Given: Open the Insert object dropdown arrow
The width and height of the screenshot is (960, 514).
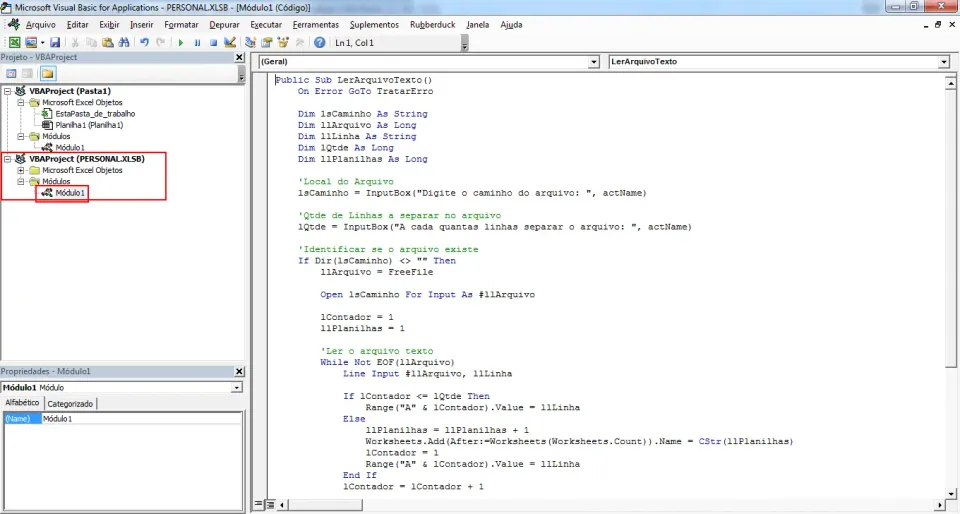Looking at the screenshot, I should coord(42,42).
